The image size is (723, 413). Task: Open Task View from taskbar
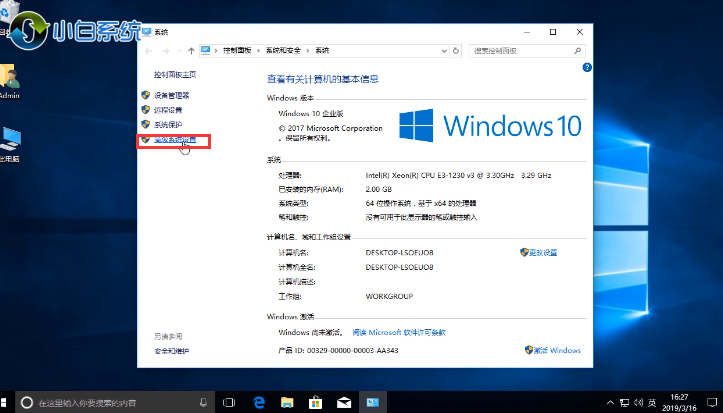point(229,402)
